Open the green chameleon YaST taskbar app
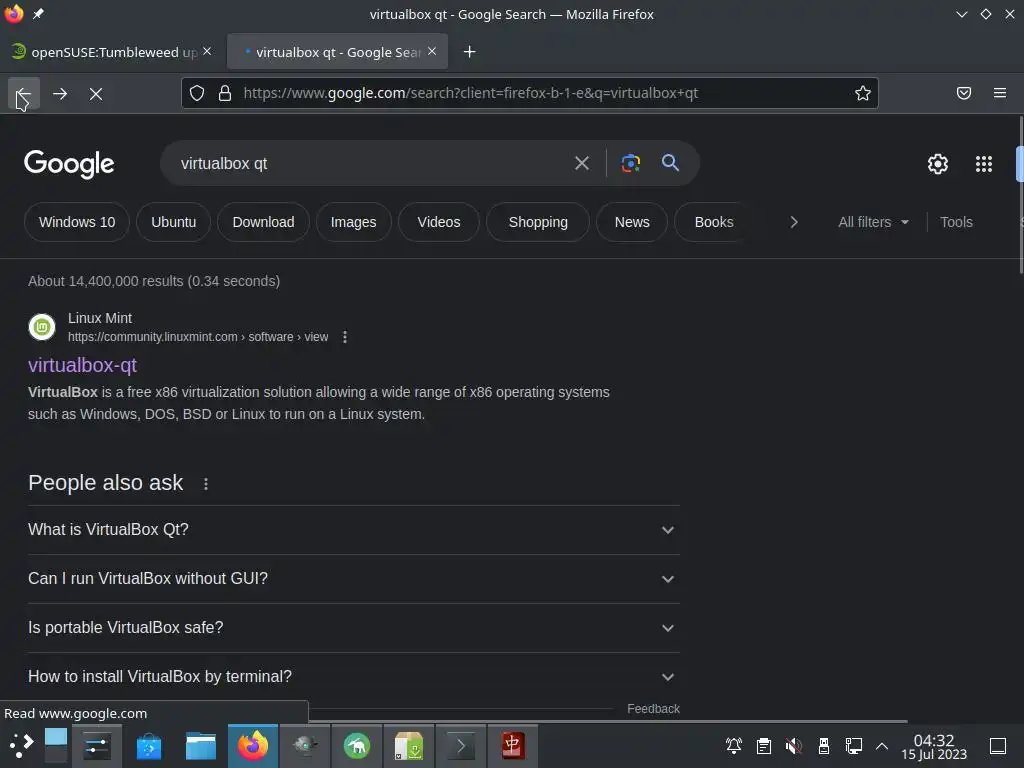Viewport: 1024px width, 768px height. coord(357,746)
